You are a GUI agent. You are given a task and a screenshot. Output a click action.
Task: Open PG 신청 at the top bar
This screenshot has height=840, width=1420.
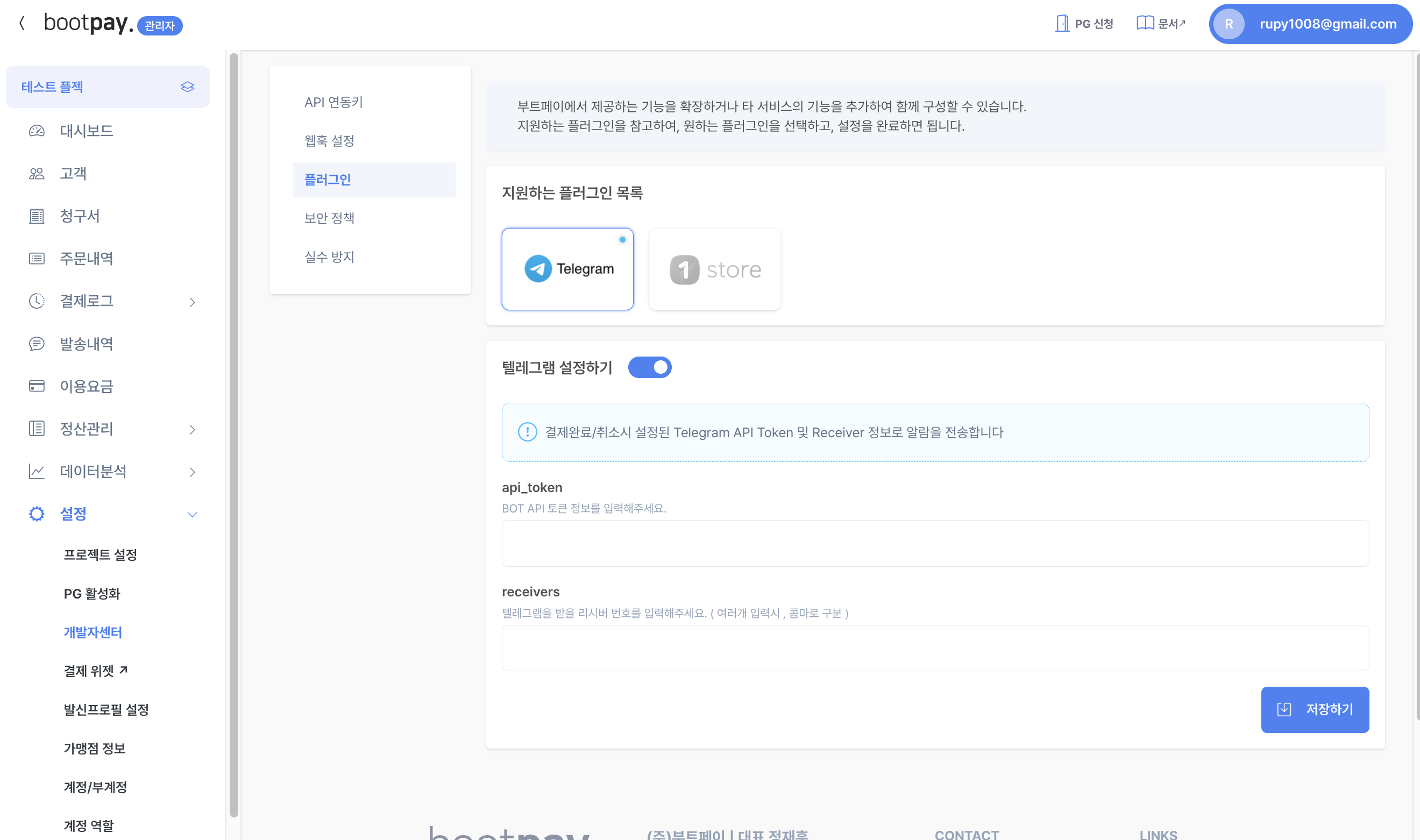[x=1083, y=24]
